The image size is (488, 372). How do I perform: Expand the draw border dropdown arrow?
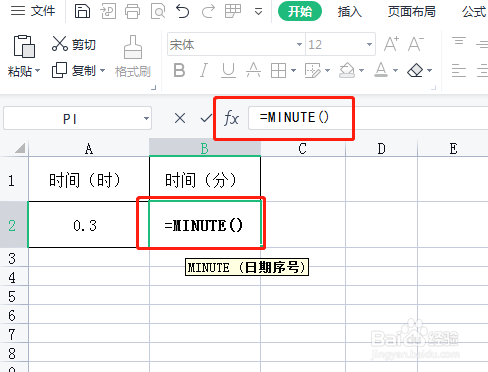(x=327, y=70)
